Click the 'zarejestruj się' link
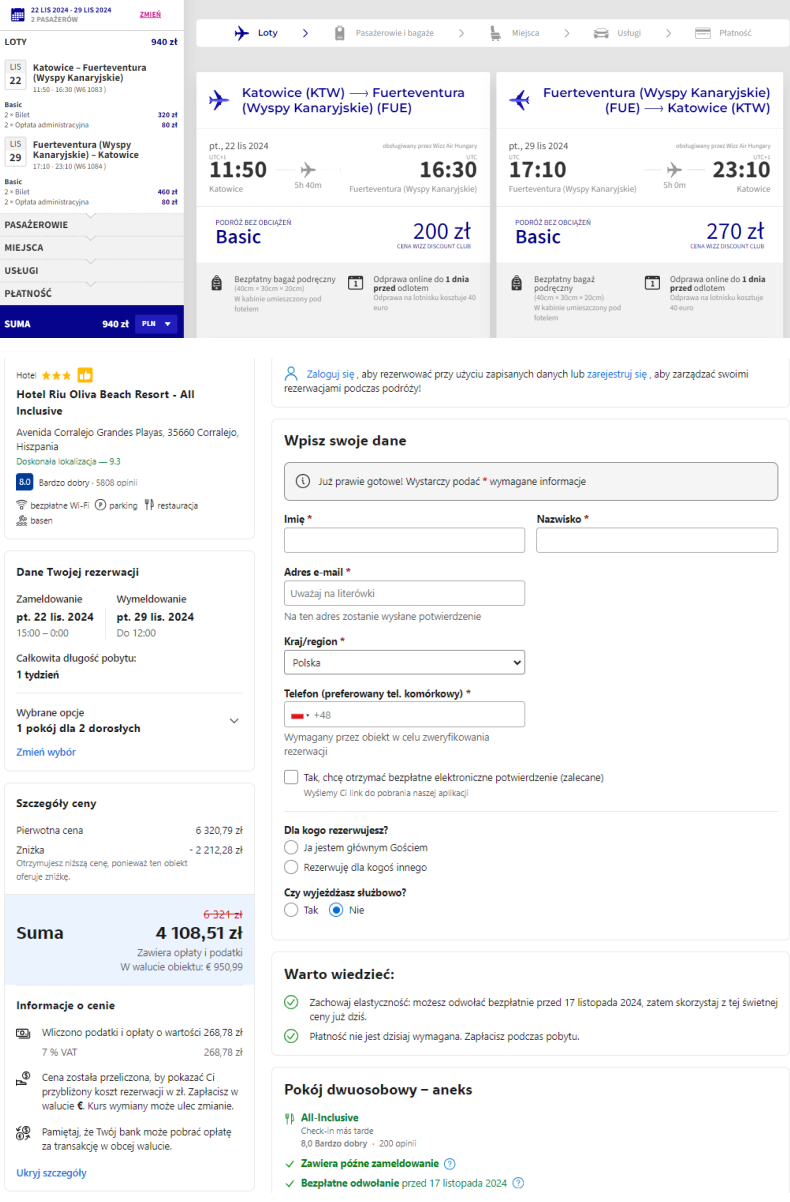The width and height of the screenshot is (790, 1202). 617,374
